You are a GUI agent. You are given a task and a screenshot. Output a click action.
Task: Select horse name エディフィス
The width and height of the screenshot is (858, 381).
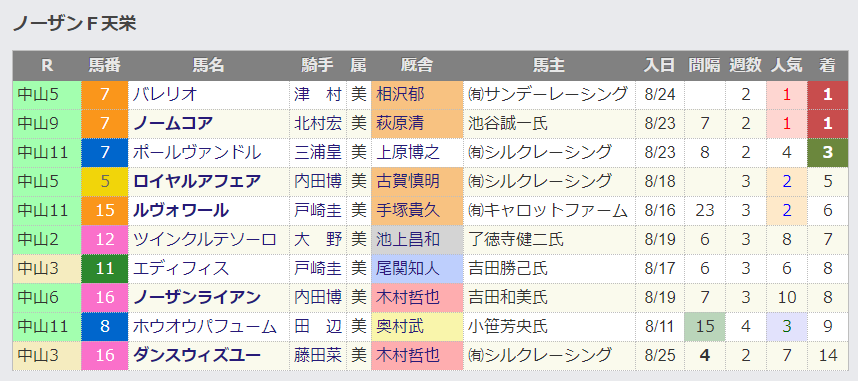[181, 269]
